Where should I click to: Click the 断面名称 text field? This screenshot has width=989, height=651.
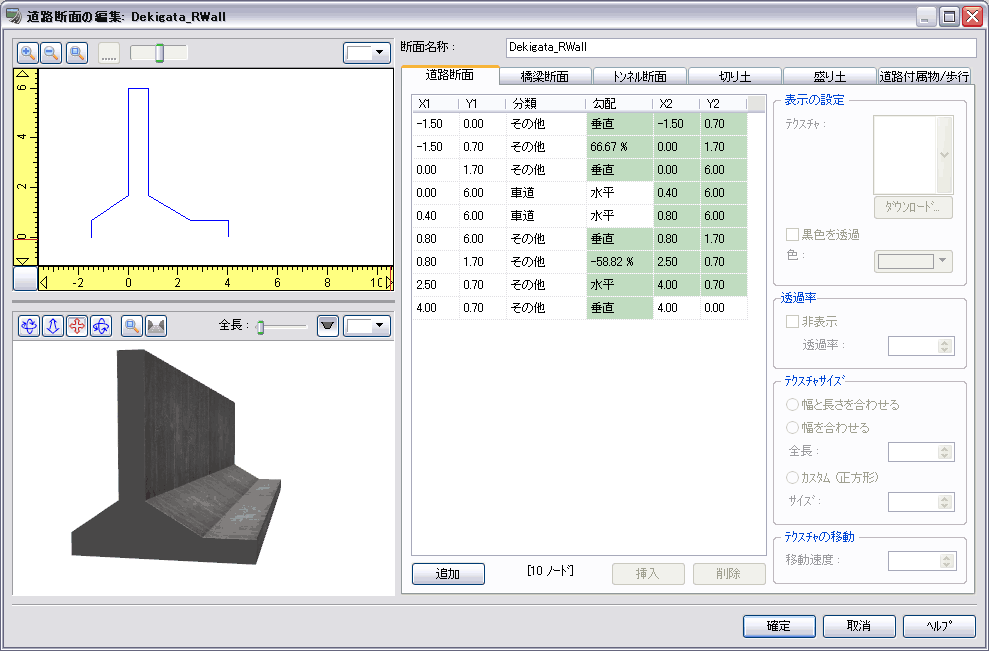click(740, 47)
